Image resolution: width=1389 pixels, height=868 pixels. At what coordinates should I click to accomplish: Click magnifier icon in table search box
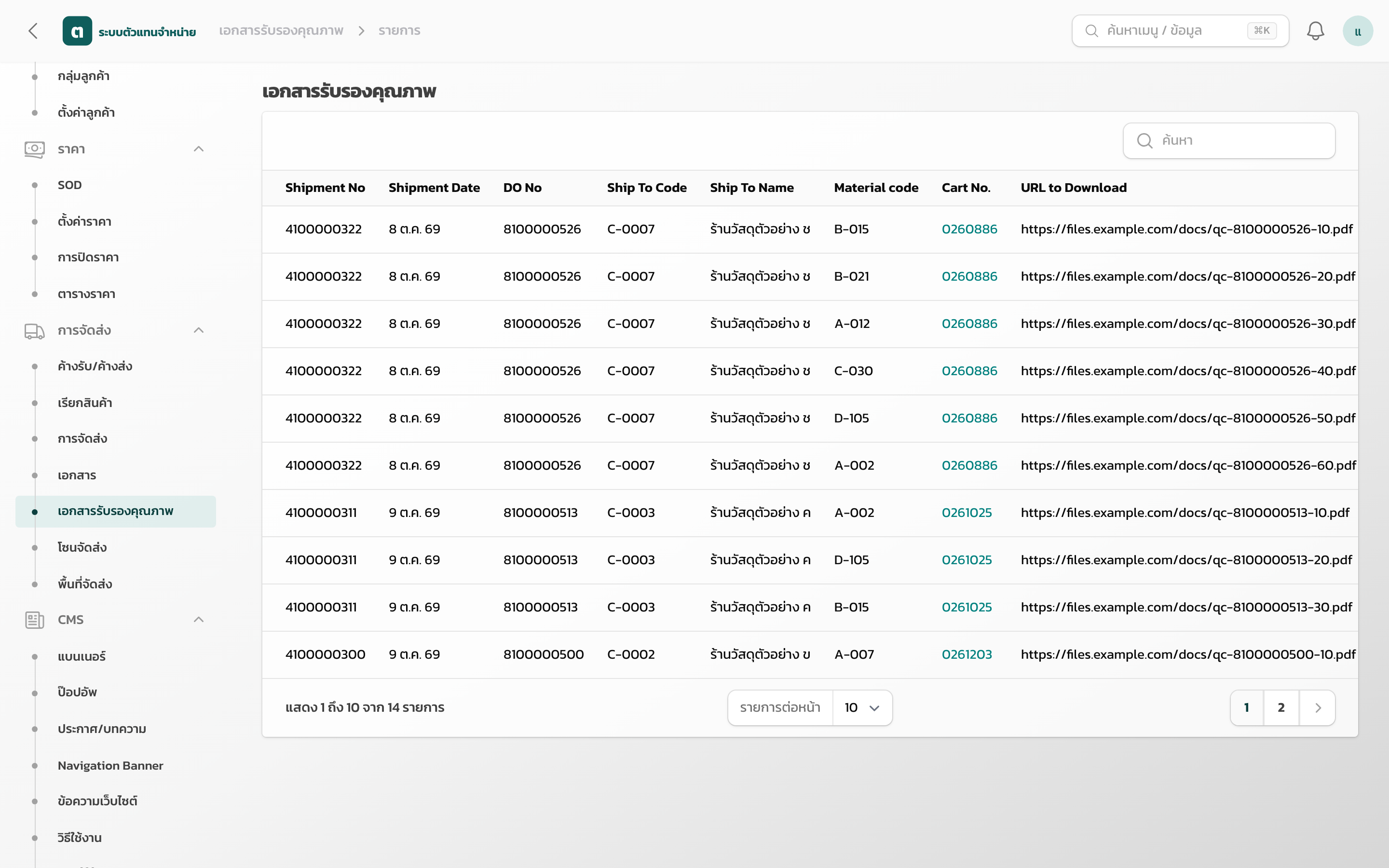click(x=1144, y=141)
